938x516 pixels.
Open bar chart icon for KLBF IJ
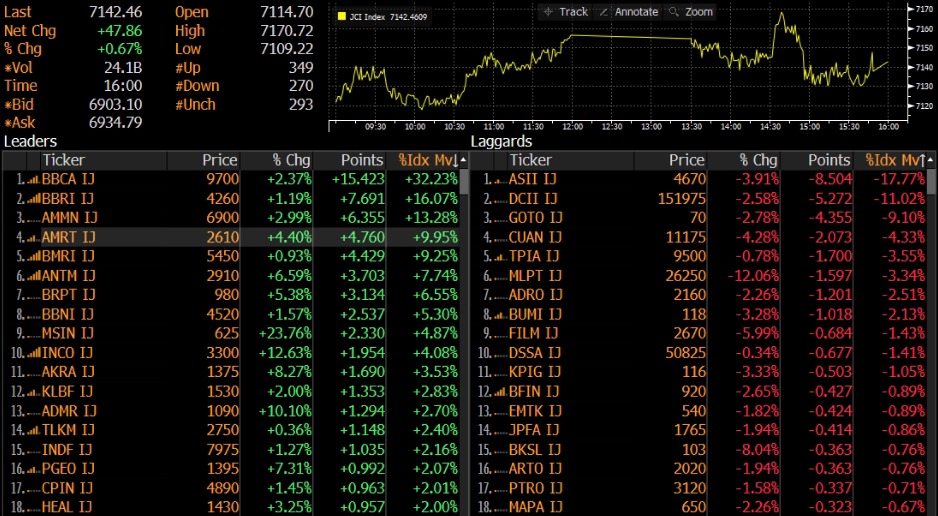[34, 392]
